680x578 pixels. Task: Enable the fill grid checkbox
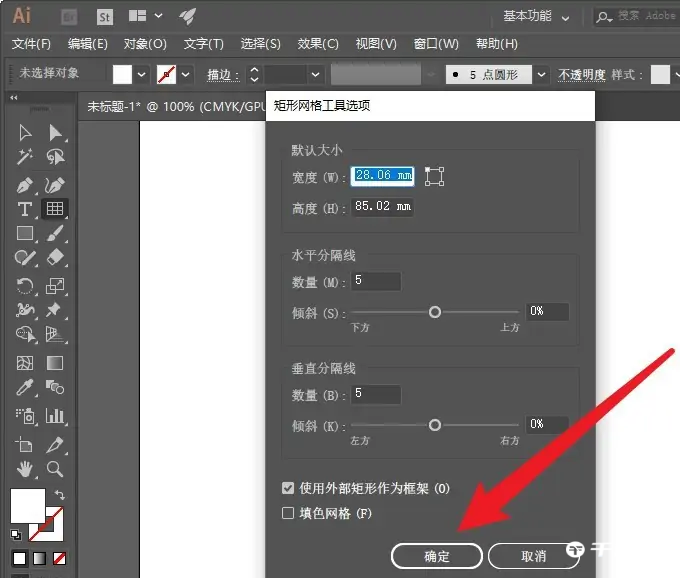(288, 513)
